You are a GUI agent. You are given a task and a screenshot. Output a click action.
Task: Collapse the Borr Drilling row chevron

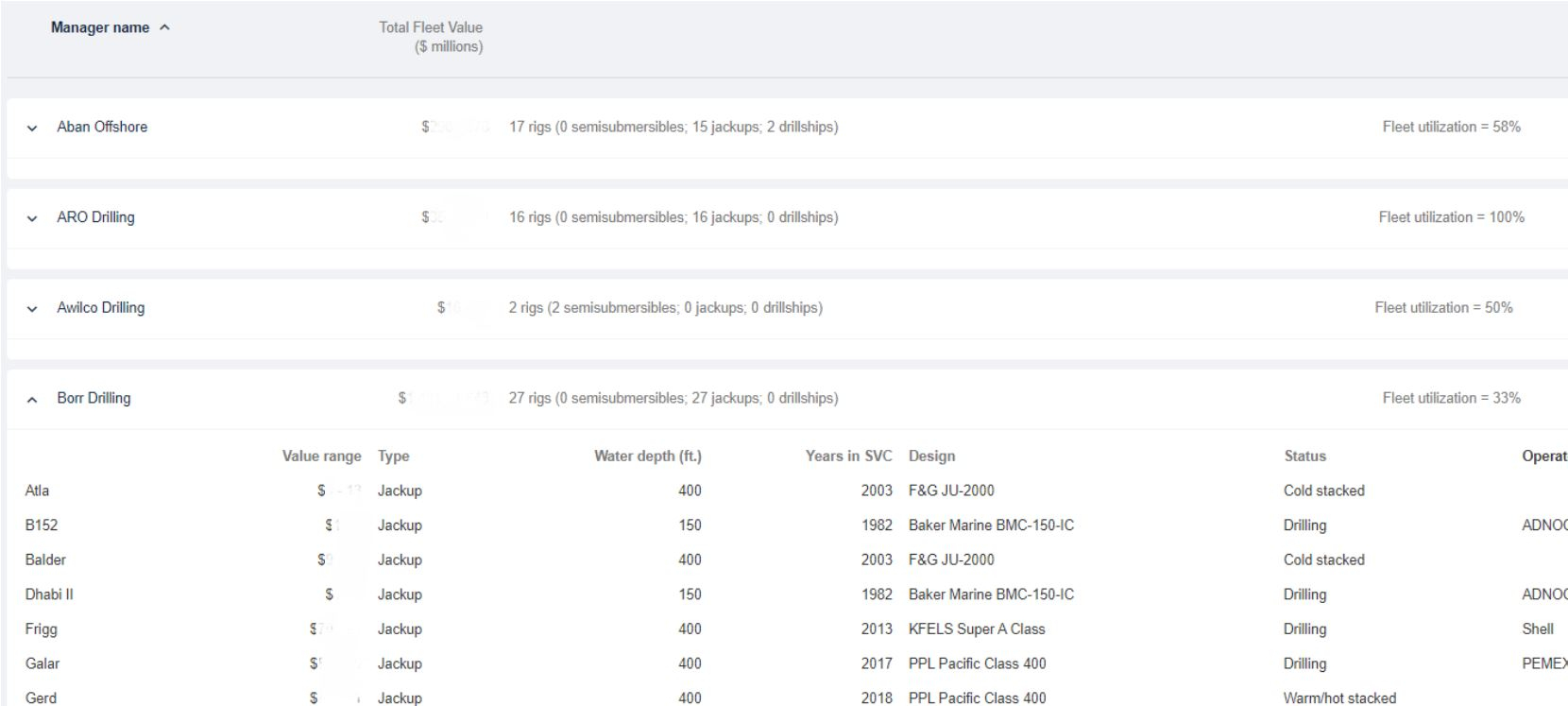(x=33, y=400)
